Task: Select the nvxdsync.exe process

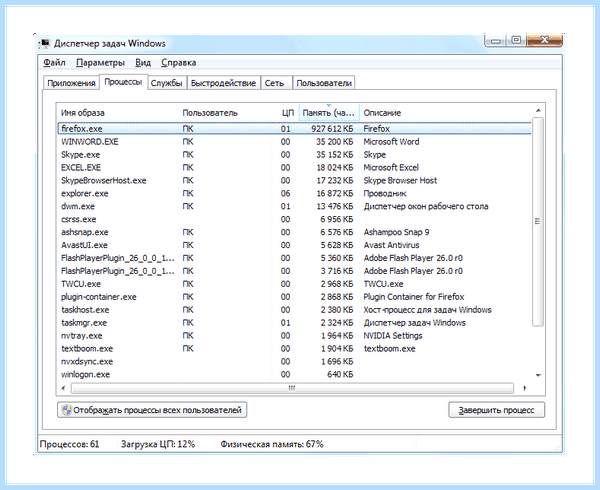Action: [x=295, y=362]
